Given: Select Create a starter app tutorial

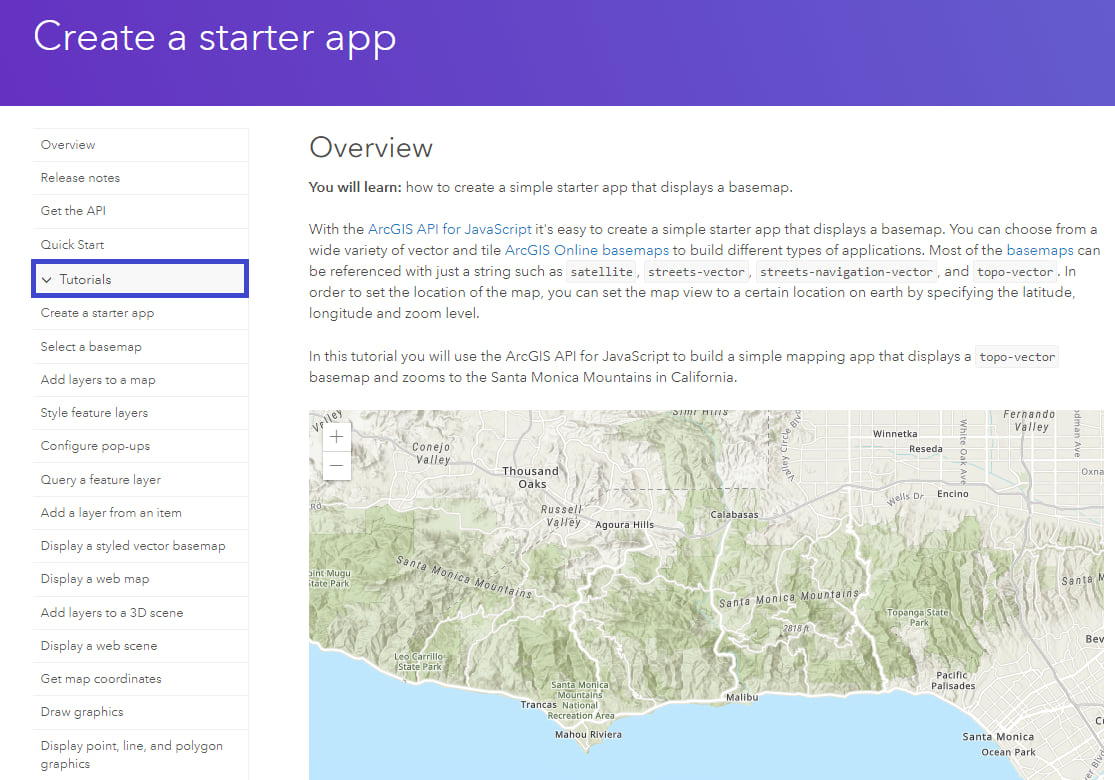Looking at the screenshot, I should [x=97, y=313].
